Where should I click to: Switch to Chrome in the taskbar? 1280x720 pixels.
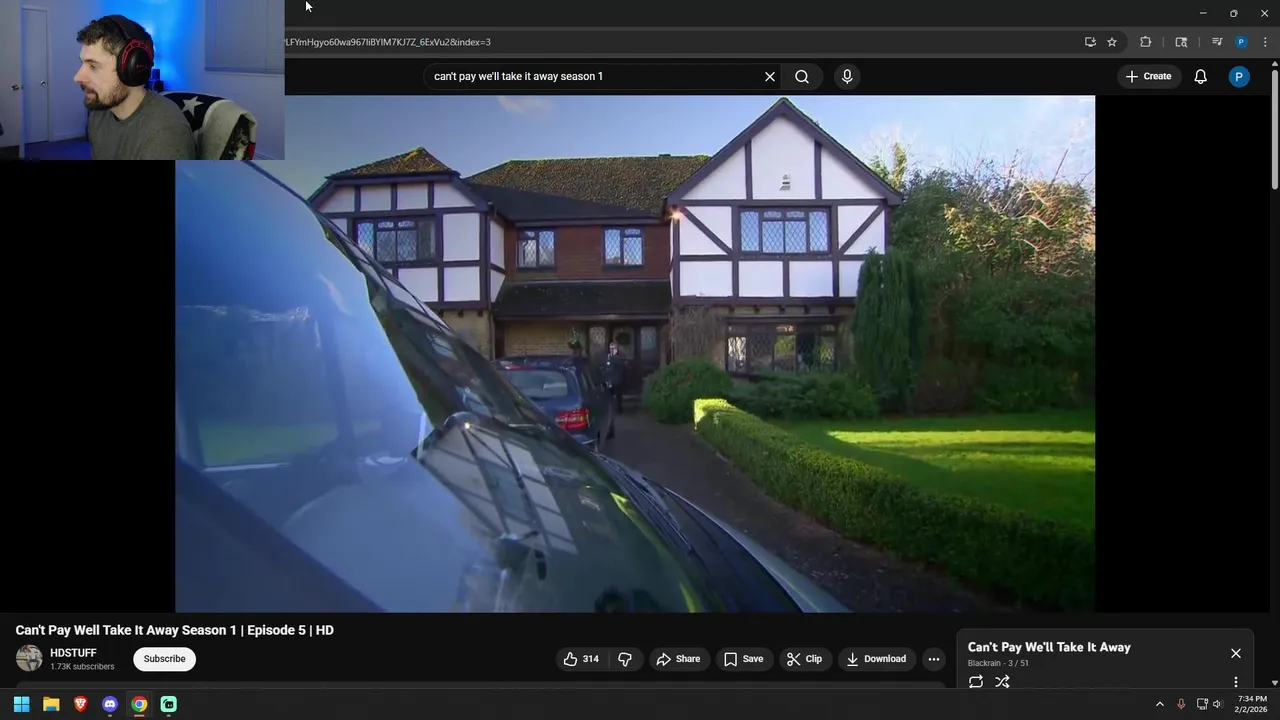click(x=139, y=704)
